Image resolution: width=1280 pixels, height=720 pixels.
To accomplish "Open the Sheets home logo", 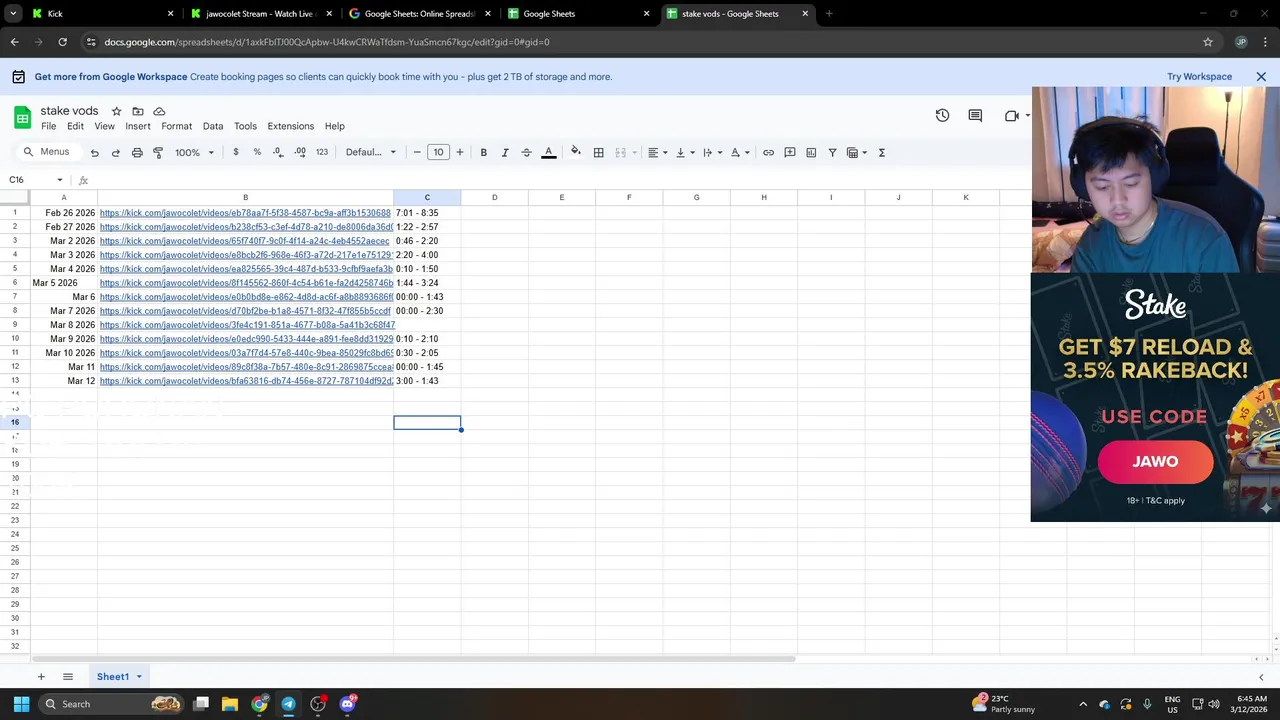I will (22, 117).
